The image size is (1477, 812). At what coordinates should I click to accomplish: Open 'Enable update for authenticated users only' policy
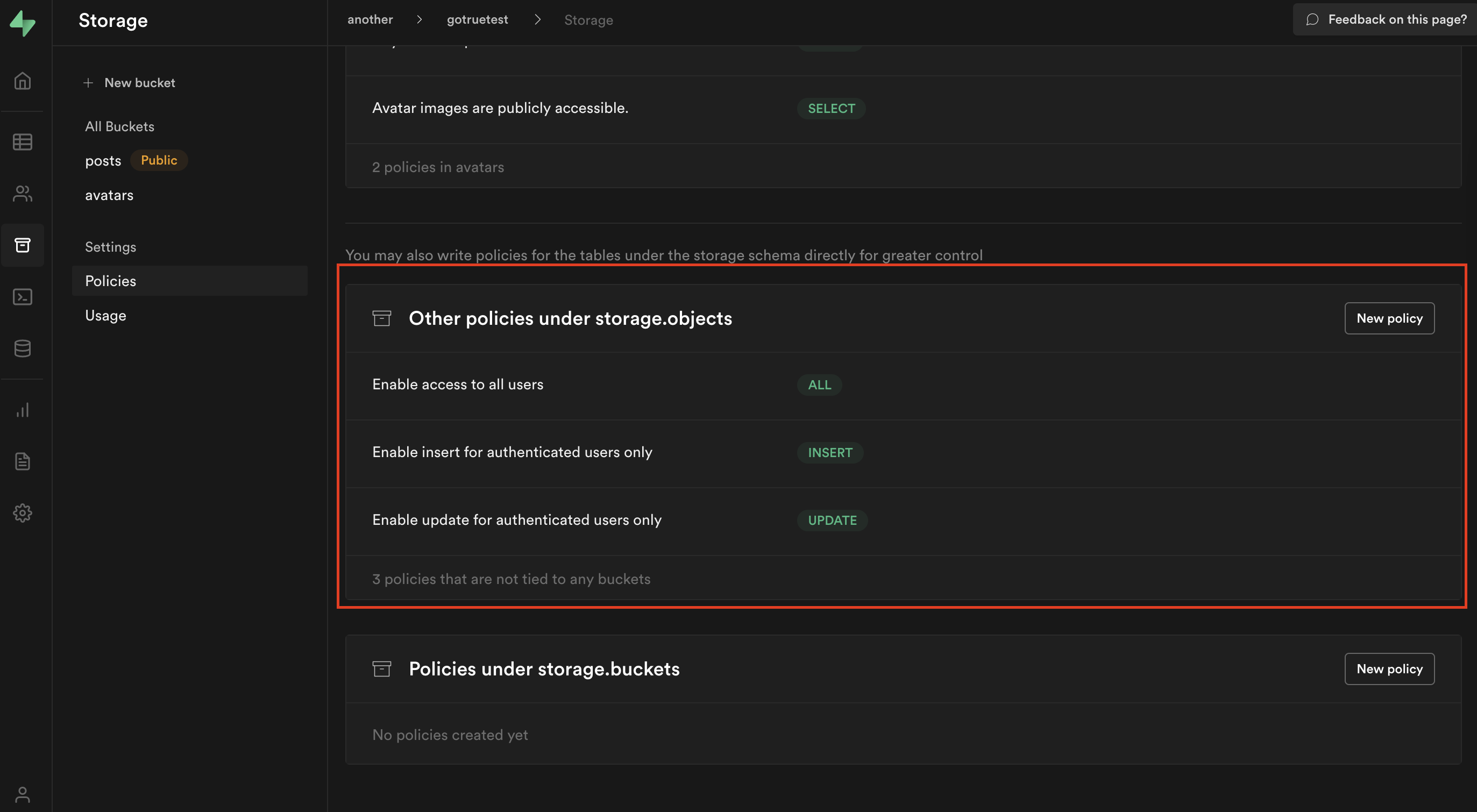pos(903,521)
